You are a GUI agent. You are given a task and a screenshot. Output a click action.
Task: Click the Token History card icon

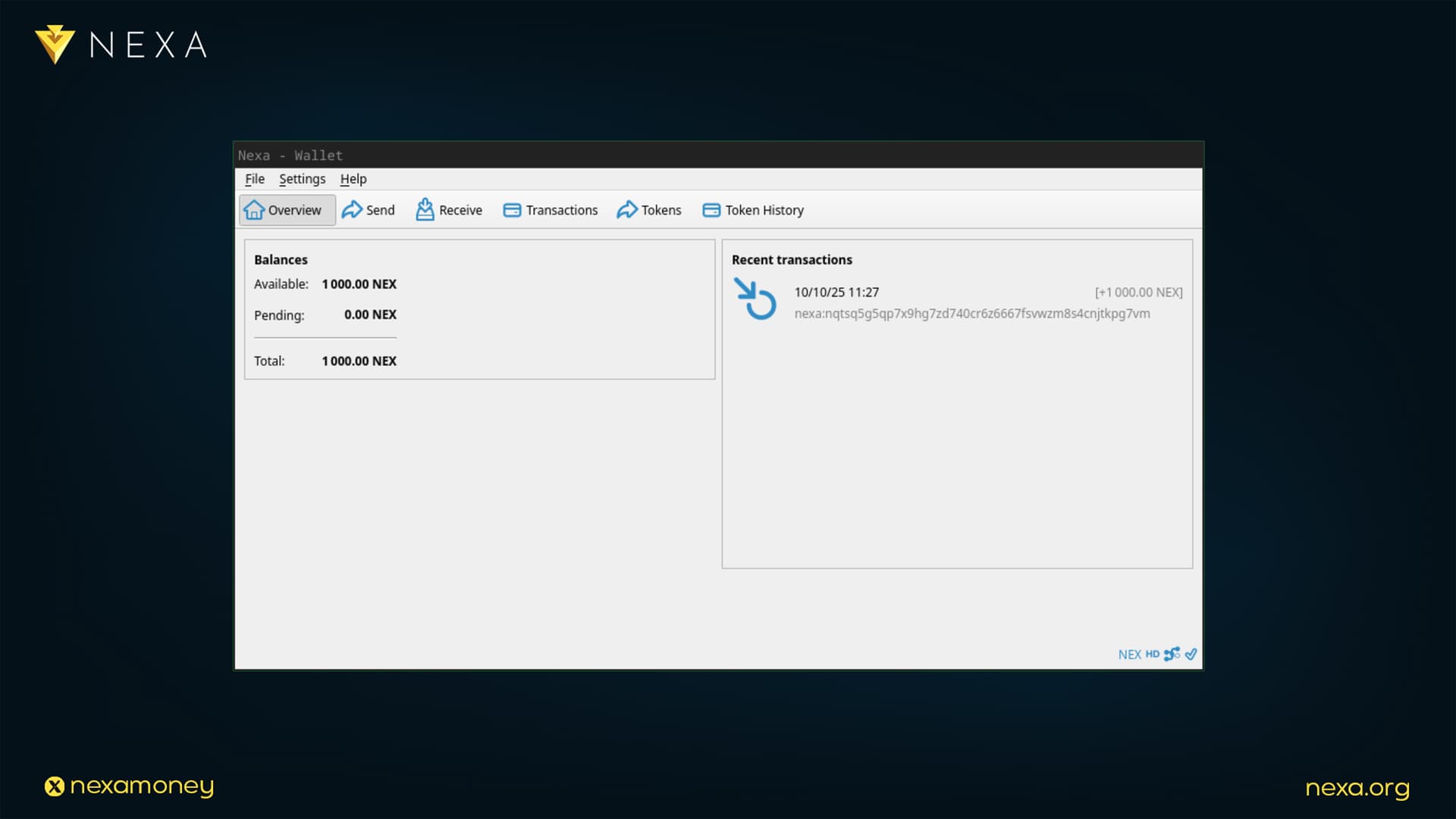tap(711, 210)
